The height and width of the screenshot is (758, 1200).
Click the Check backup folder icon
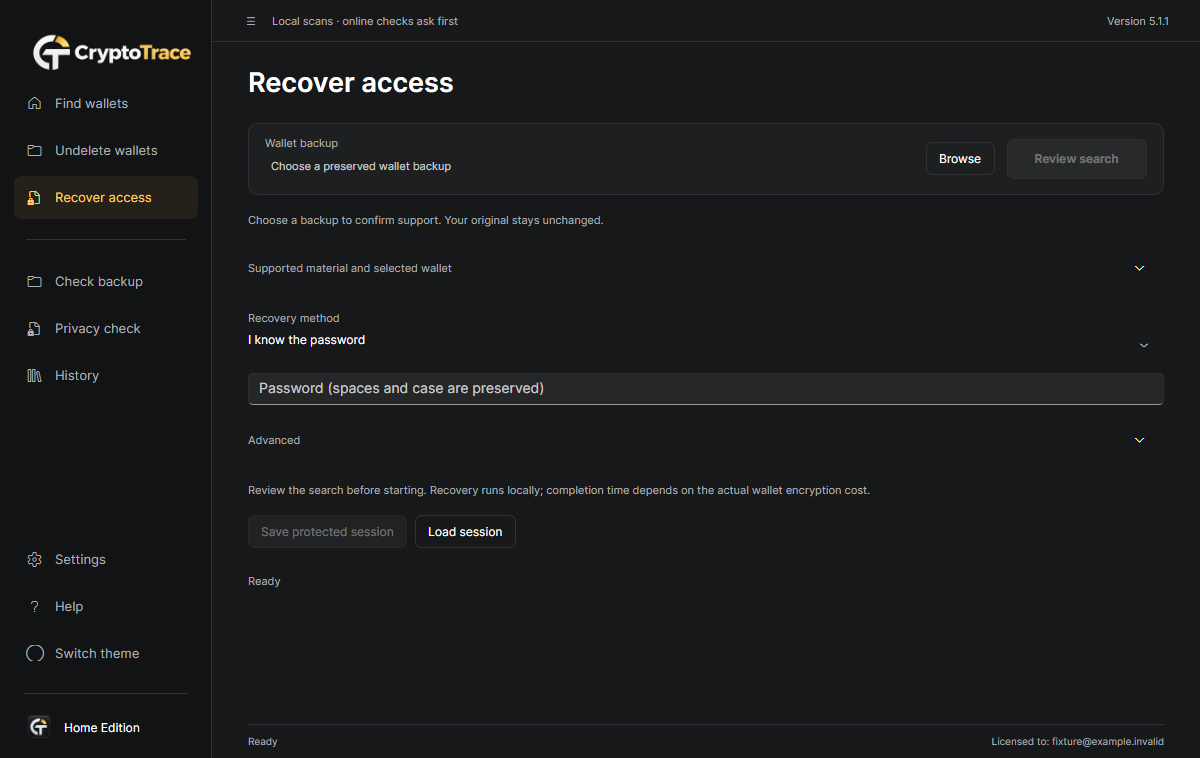(x=35, y=281)
